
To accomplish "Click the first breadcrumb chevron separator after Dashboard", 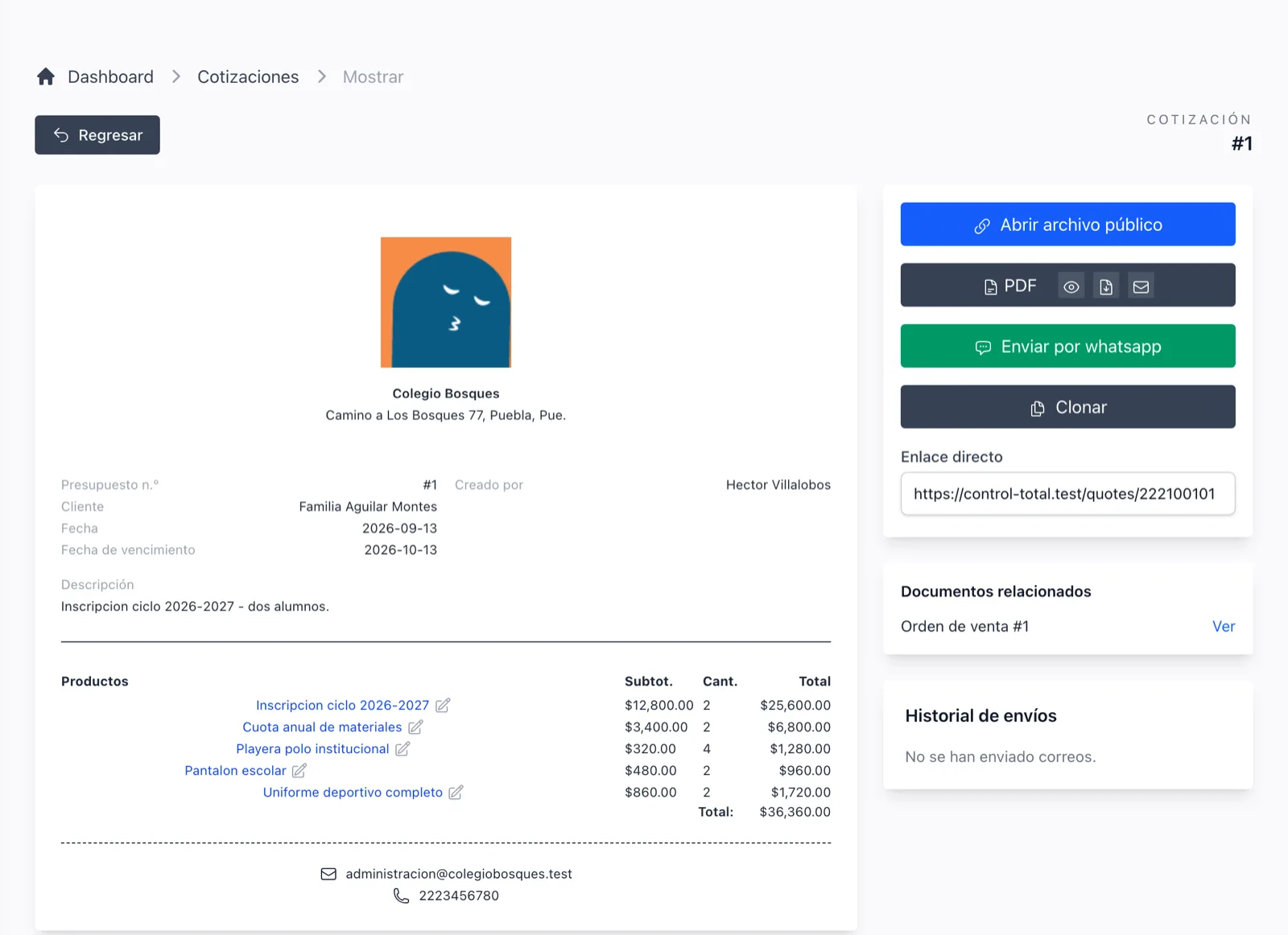I will (175, 76).
